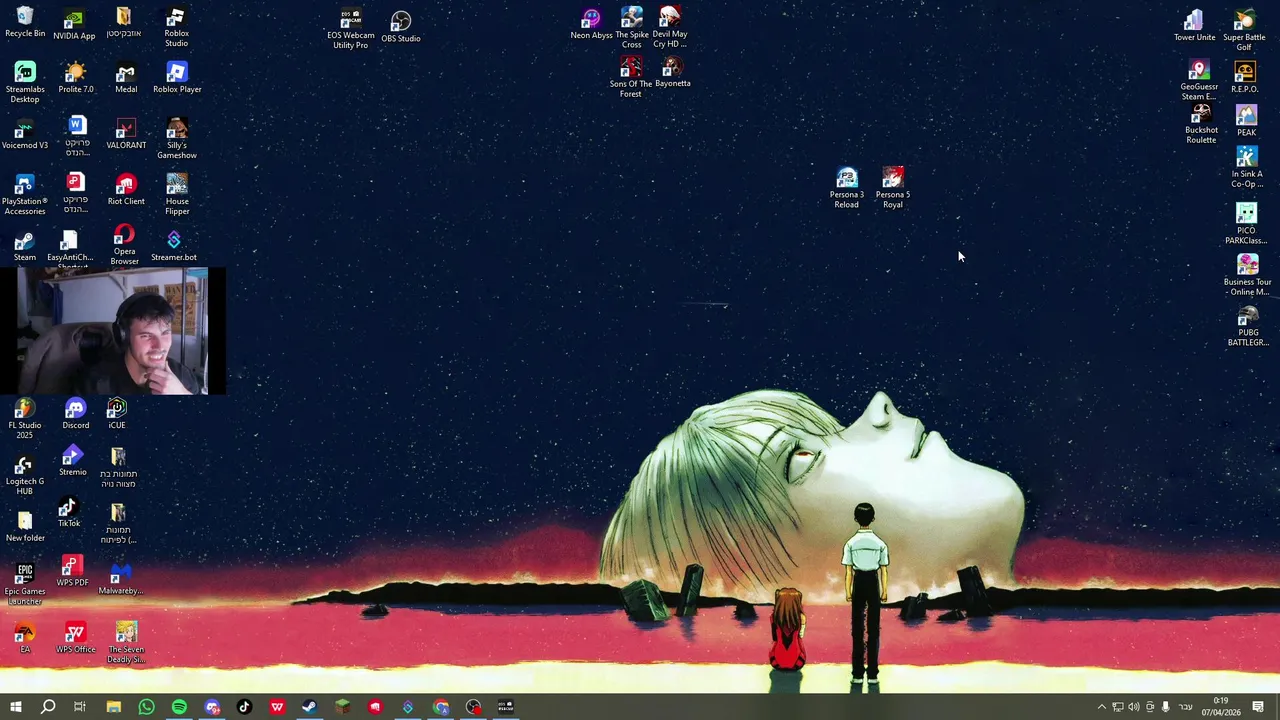Select the Medal desktop icon
1280x720 pixels.
(126, 78)
